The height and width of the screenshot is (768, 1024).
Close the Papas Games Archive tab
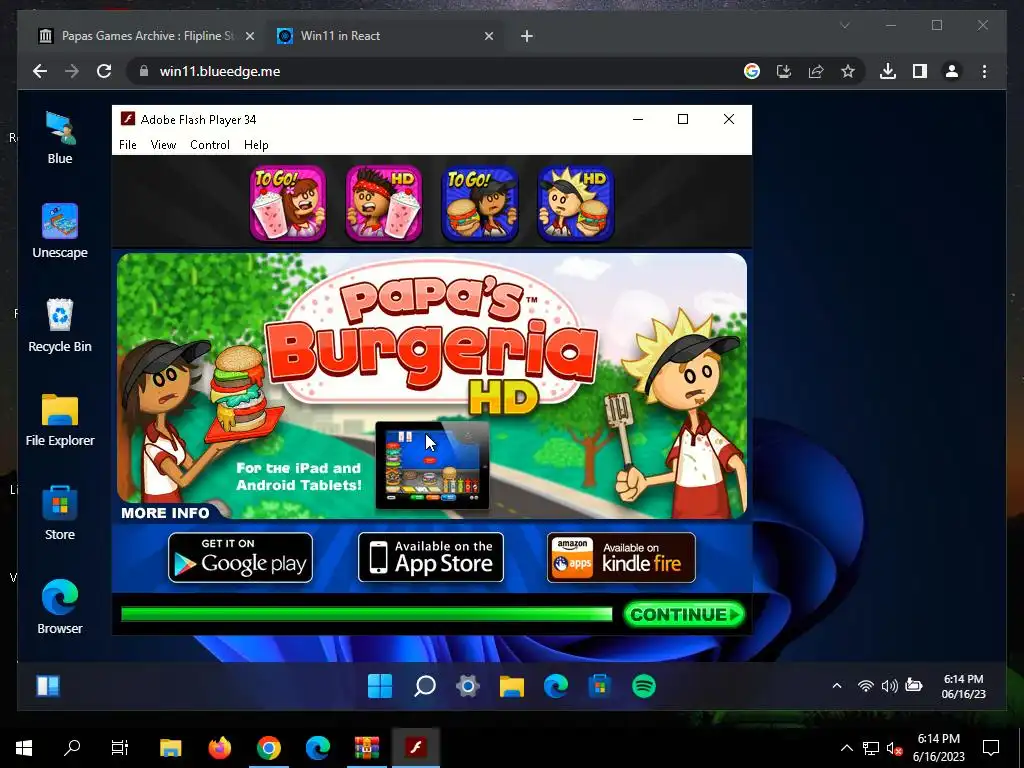coord(249,36)
